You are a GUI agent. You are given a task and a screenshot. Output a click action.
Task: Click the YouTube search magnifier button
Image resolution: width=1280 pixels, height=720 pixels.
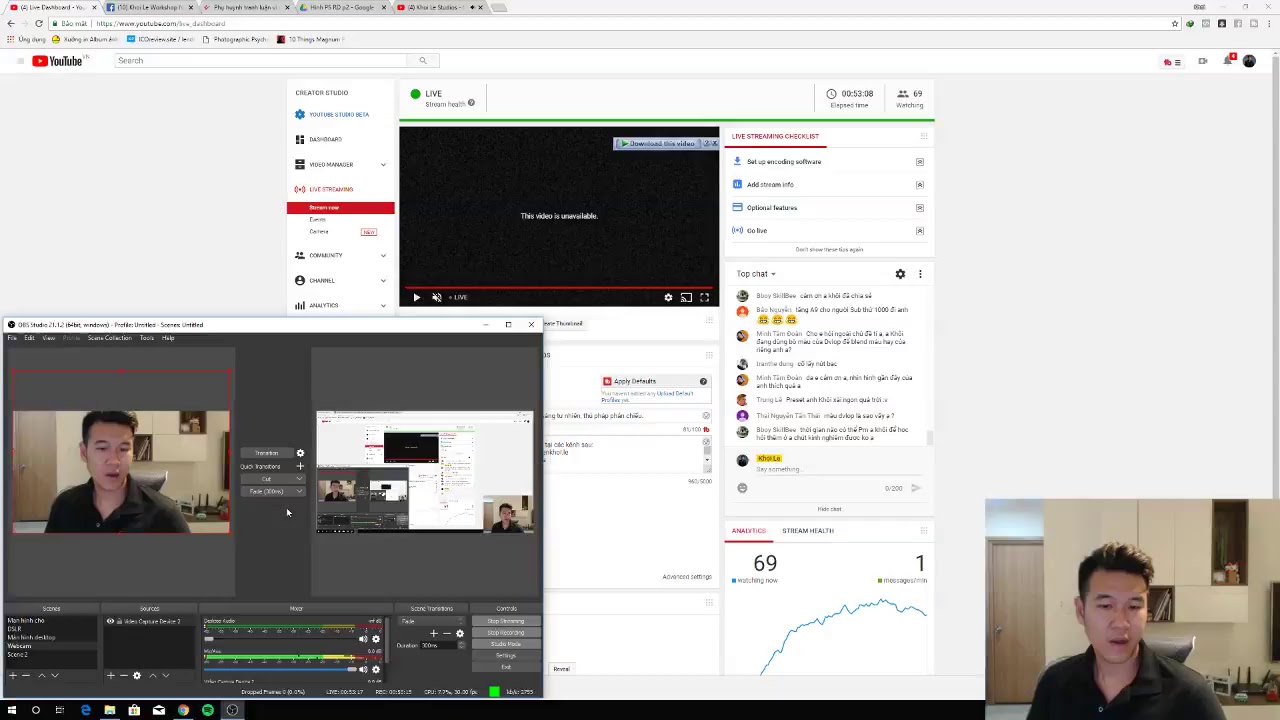(422, 61)
